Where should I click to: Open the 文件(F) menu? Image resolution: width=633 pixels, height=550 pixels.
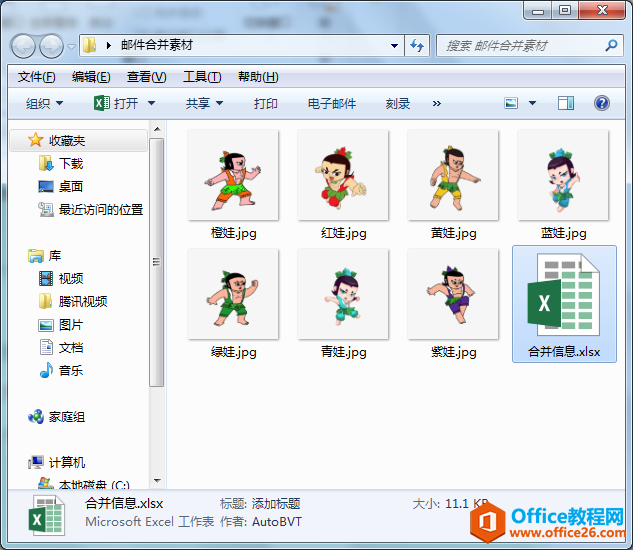[36, 77]
